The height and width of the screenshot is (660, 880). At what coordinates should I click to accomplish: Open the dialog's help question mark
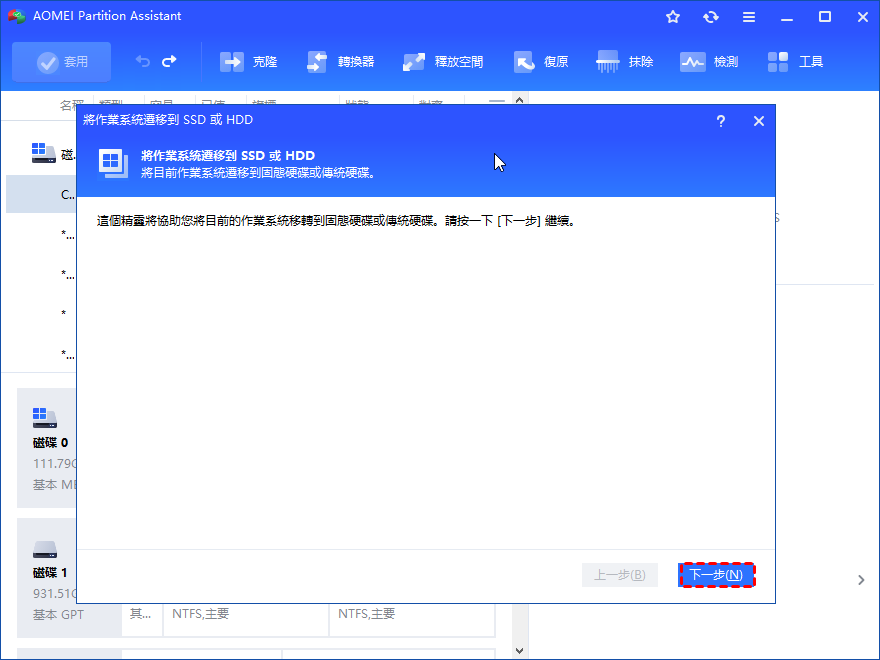click(721, 121)
